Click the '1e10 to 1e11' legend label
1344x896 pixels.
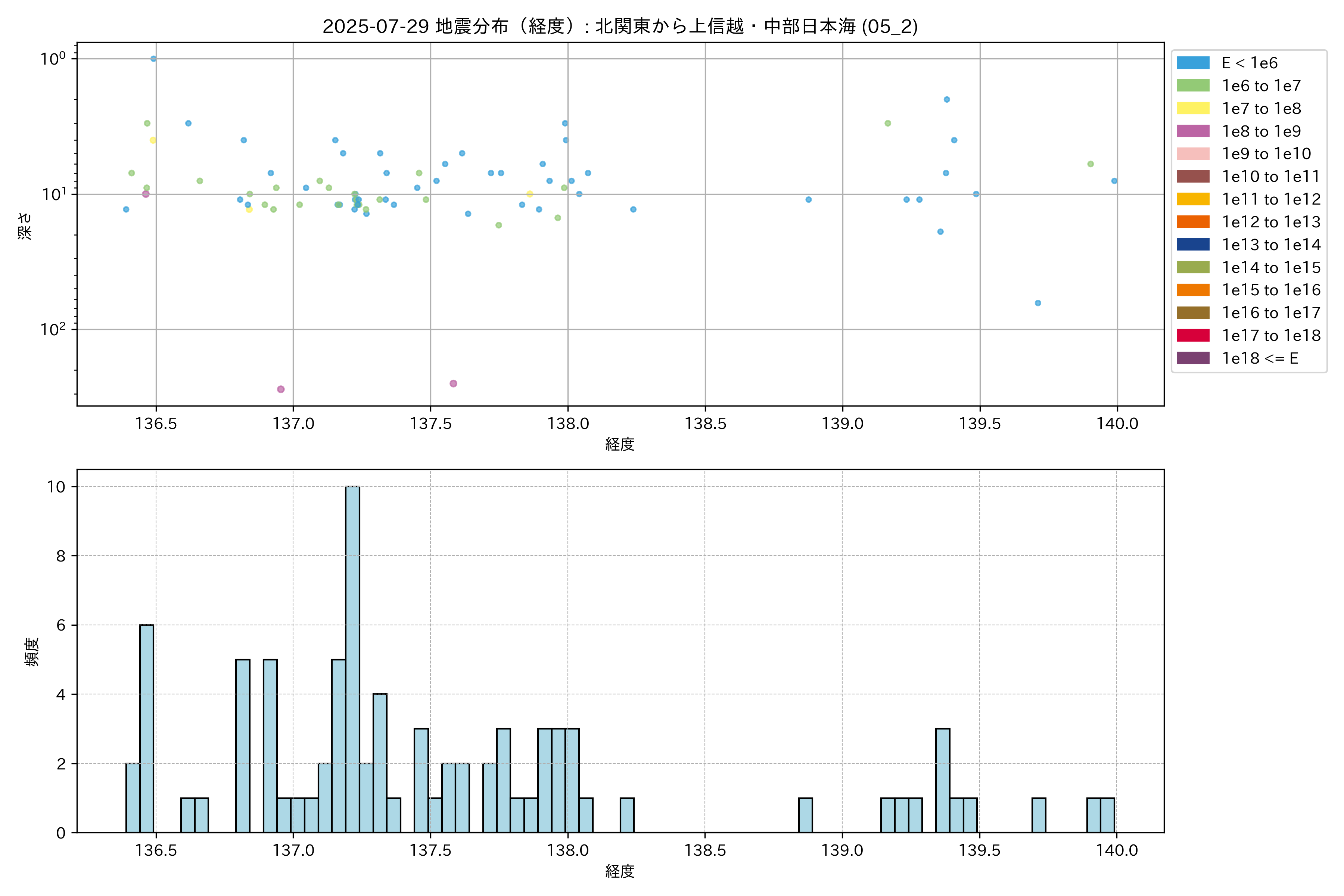coord(1270,177)
